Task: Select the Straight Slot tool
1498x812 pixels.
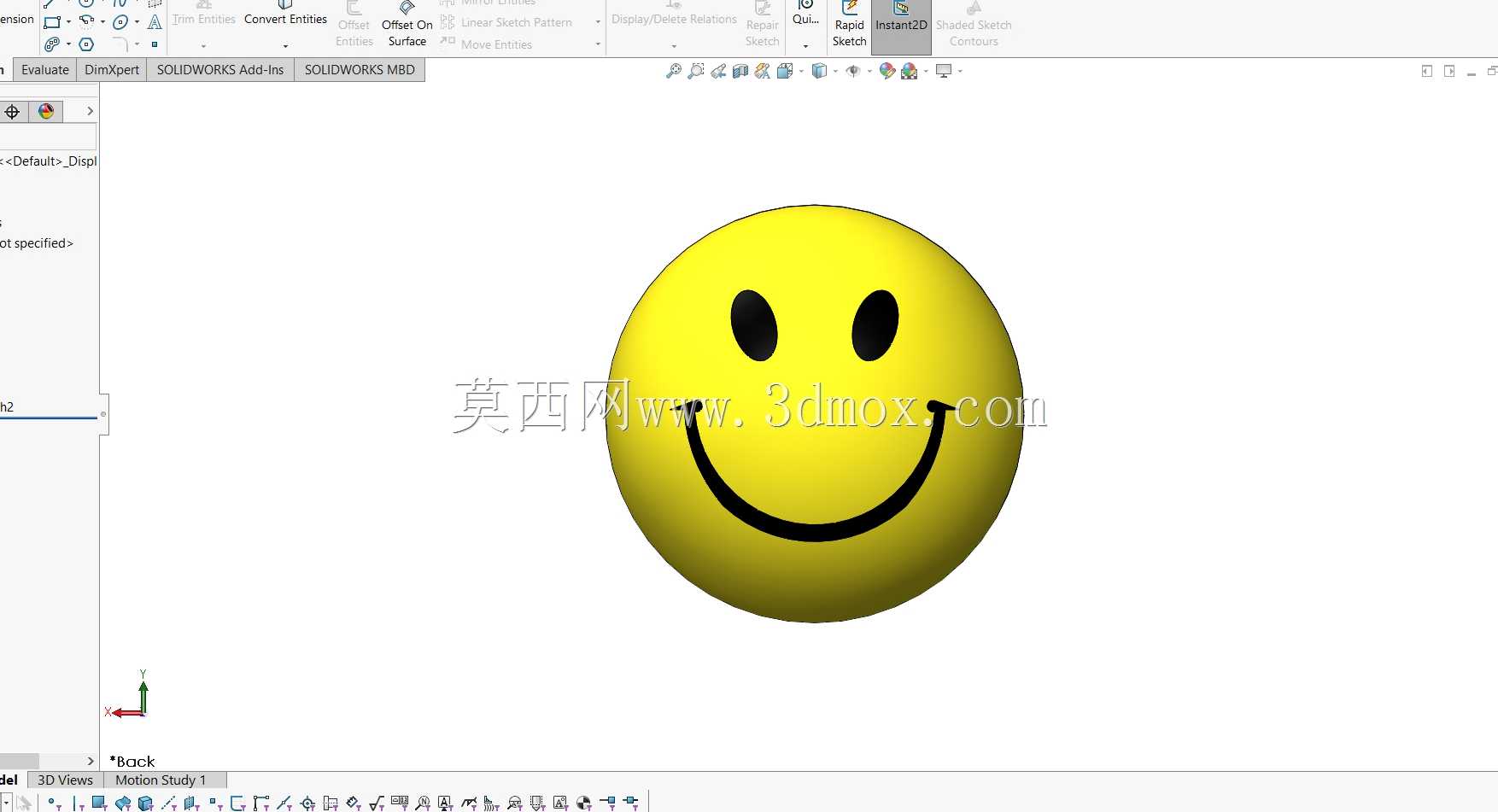Action: (52, 44)
